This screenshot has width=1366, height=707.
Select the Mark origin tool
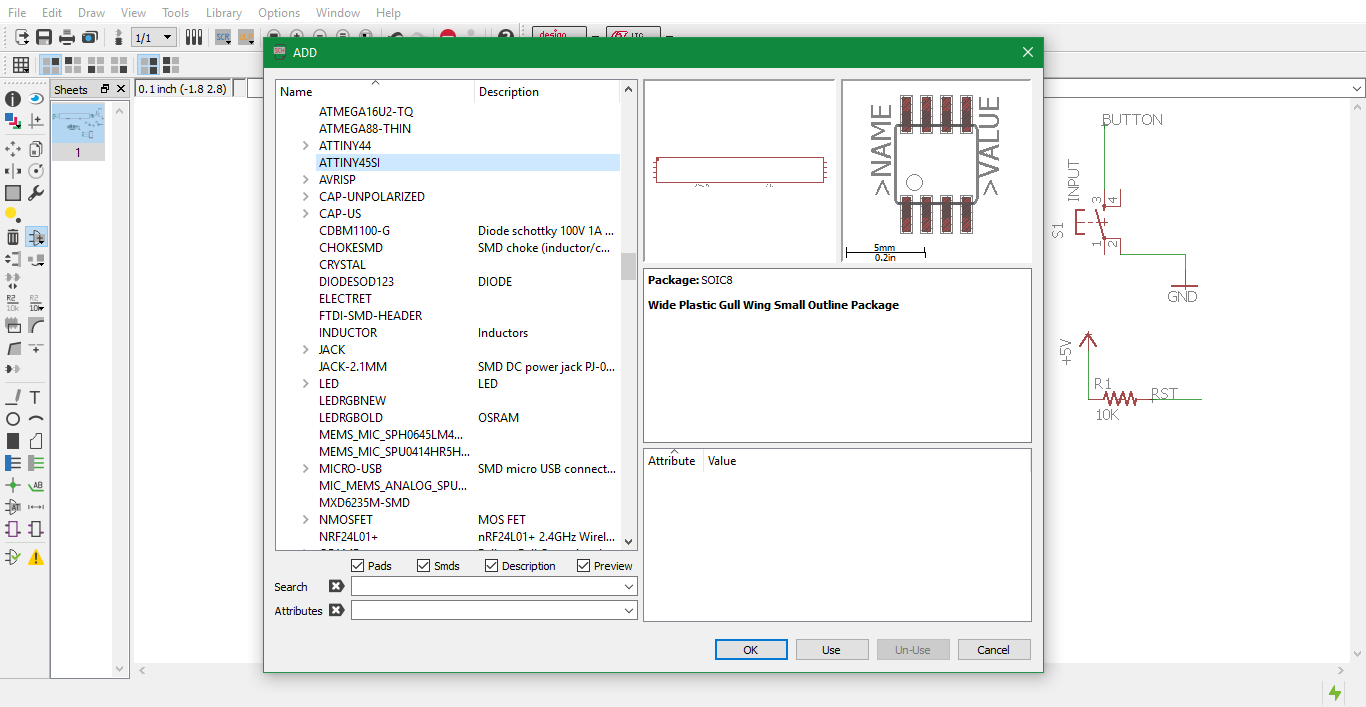pyautogui.click(x=36, y=122)
